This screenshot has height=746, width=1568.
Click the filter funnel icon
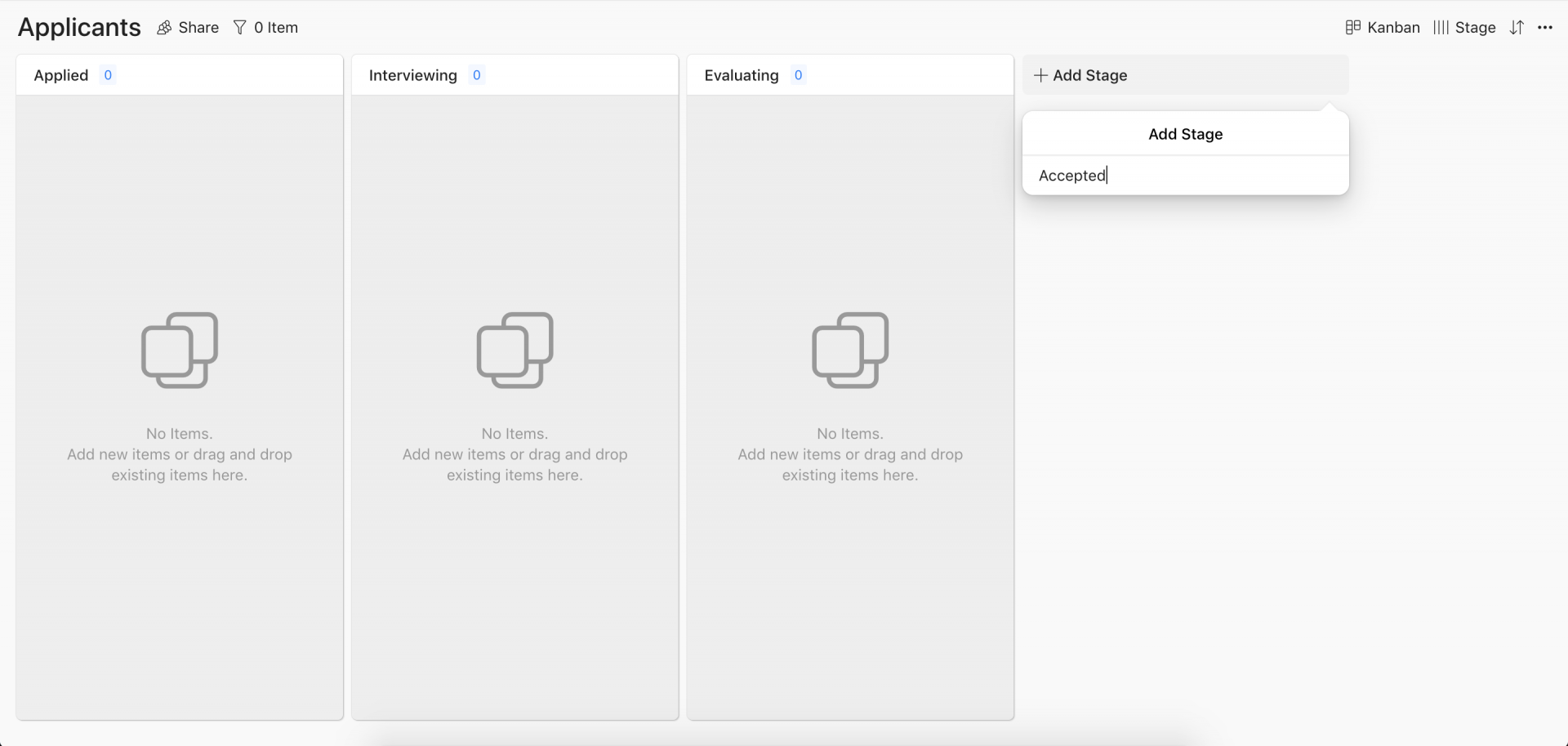239,28
